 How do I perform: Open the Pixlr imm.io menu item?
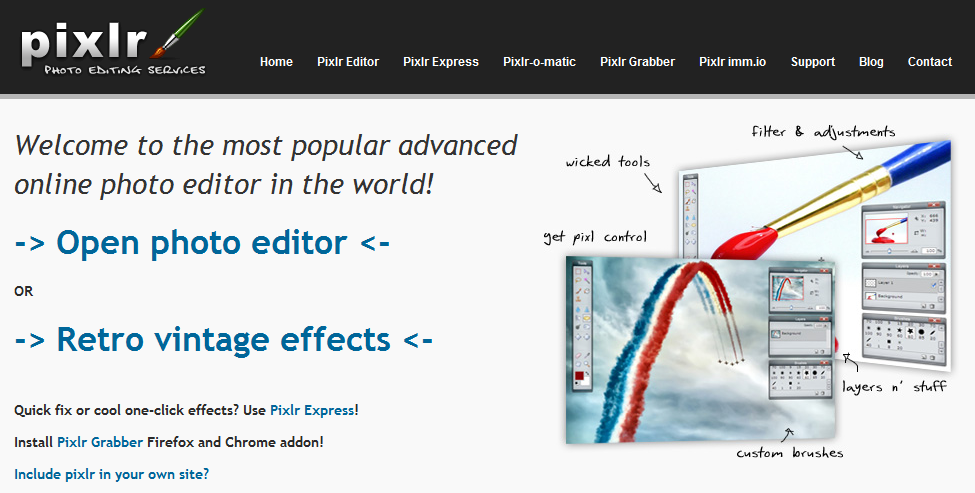click(732, 62)
